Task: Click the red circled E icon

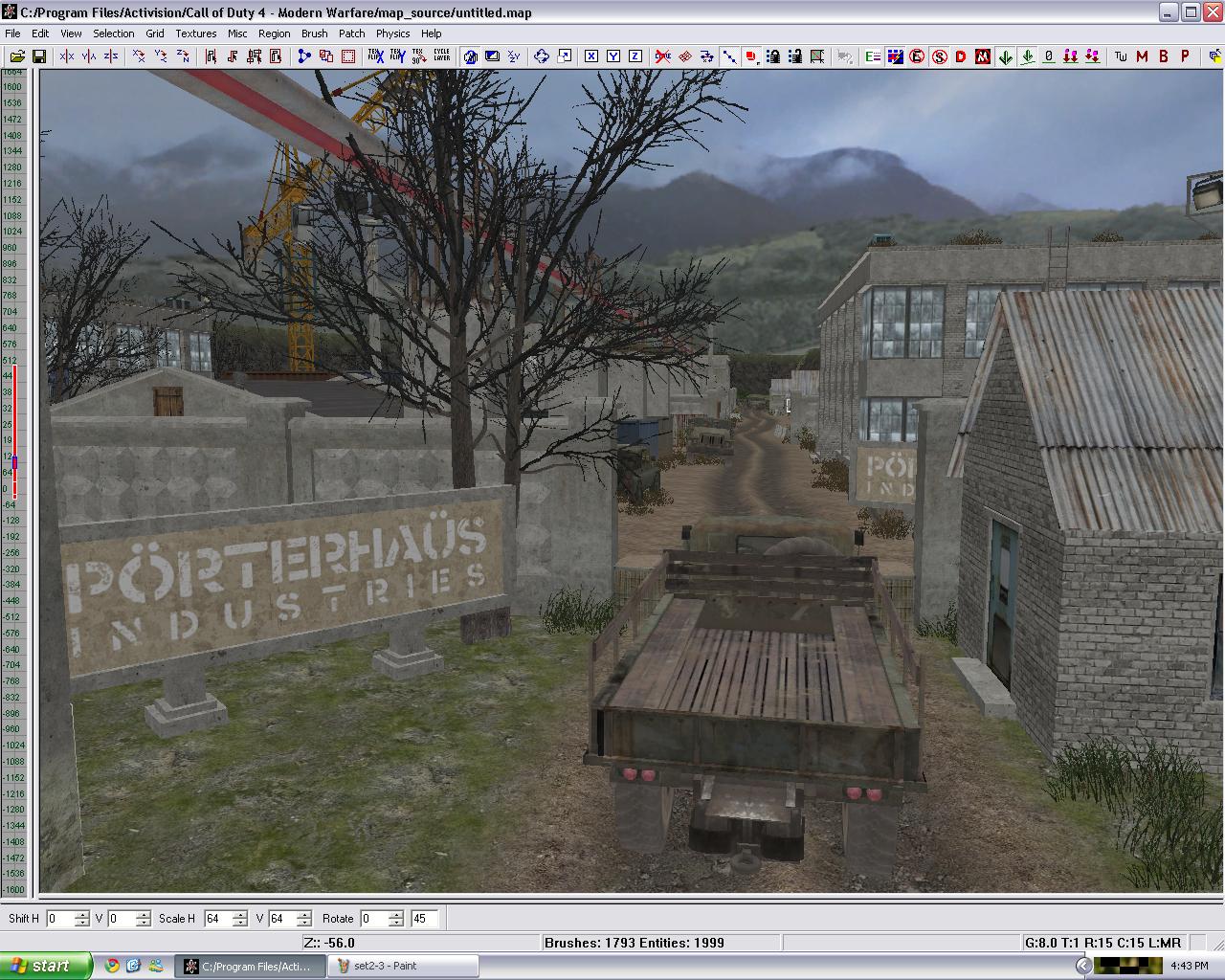Action: [x=917, y=56]
